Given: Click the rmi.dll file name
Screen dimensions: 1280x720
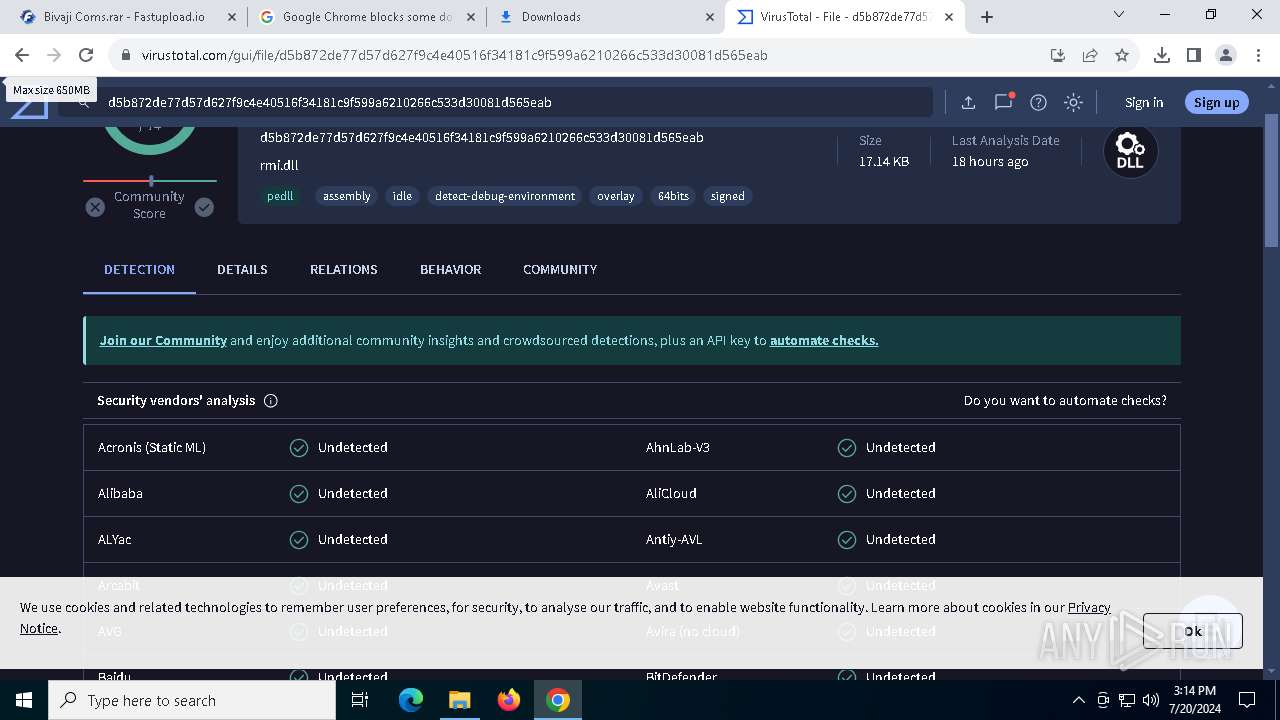Looking at the screenshot, I should (279, 165).
